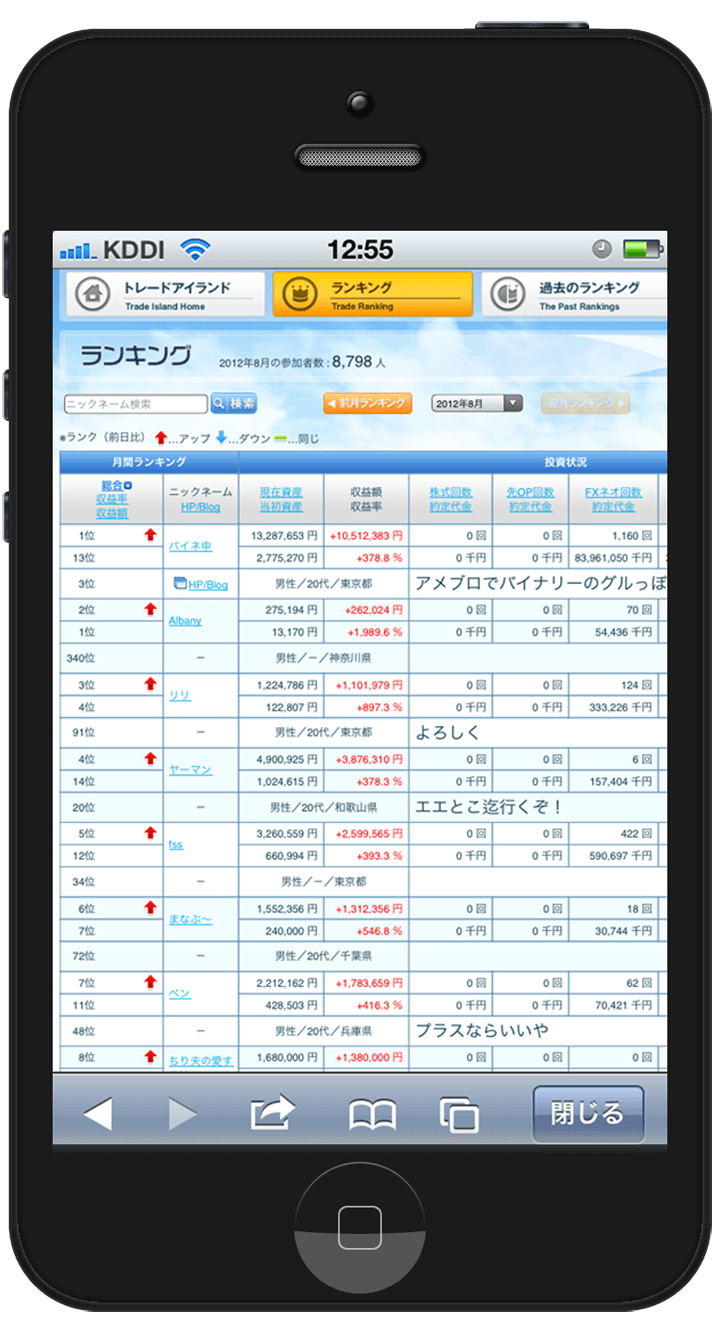Click the Past Rankings chart icon

(508, 295)
